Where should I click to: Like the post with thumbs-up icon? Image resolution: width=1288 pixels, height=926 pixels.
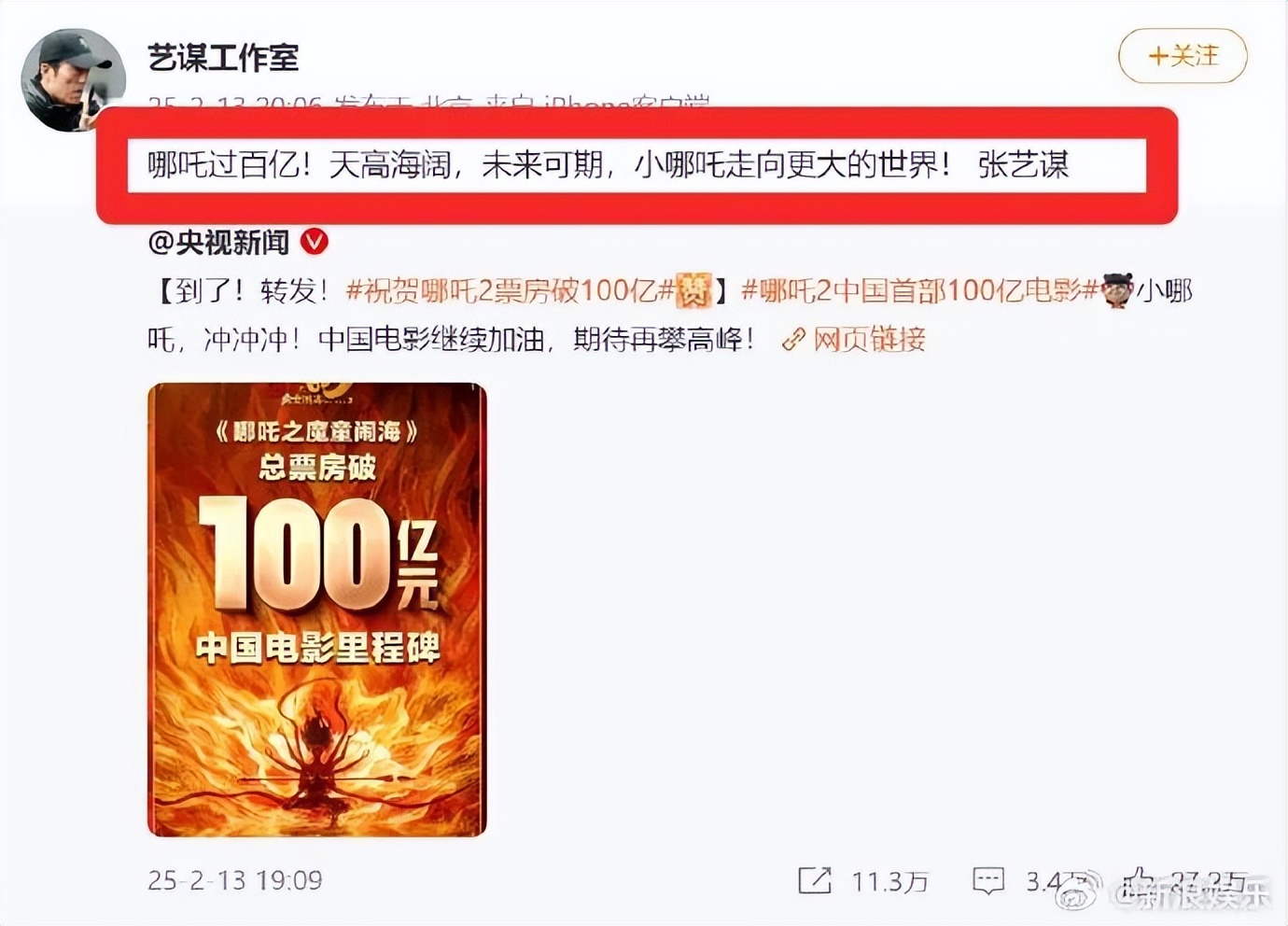1139,879
